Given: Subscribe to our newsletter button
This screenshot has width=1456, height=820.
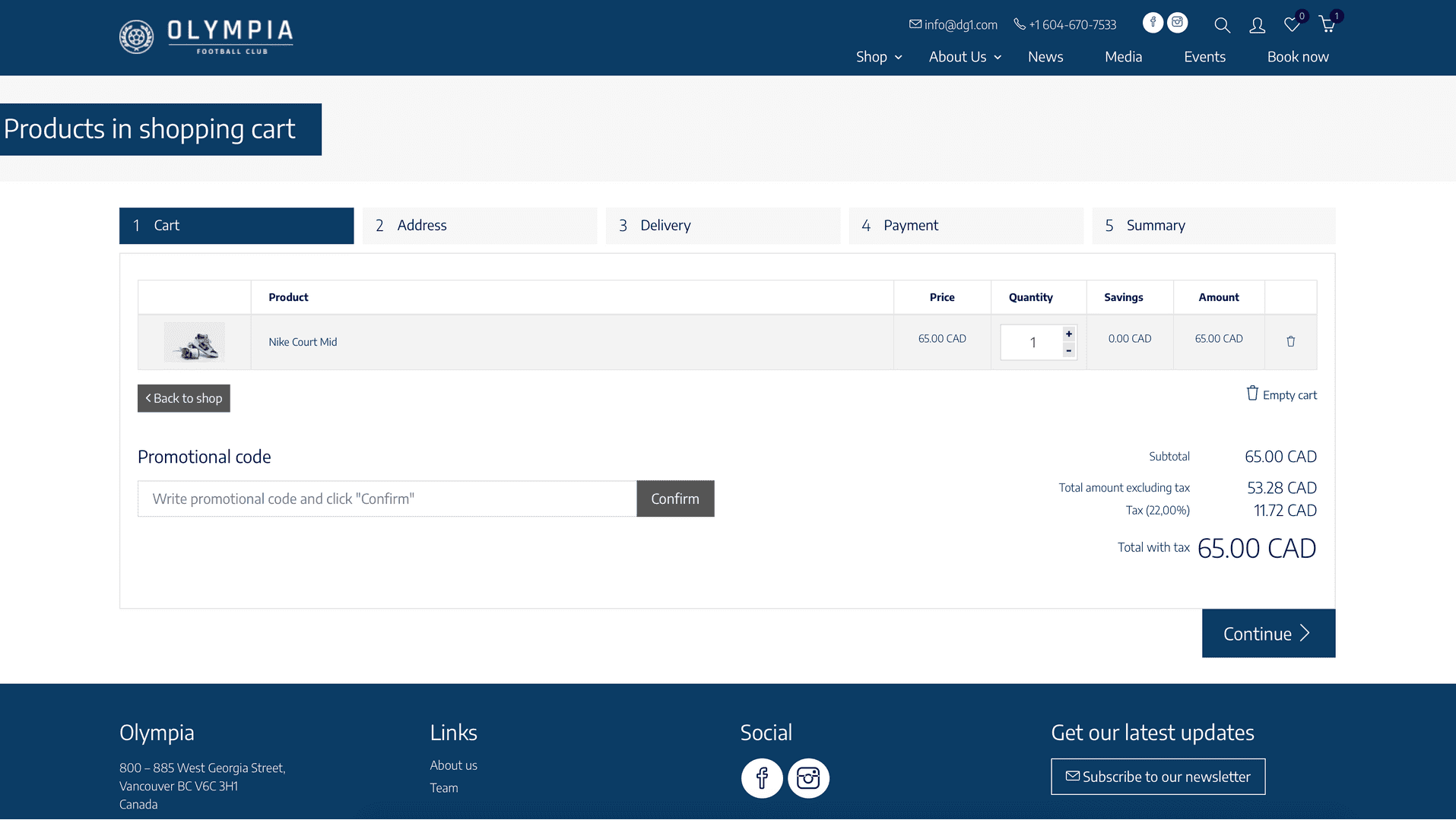Looking at the screenshot, I should pos(1158,777).
